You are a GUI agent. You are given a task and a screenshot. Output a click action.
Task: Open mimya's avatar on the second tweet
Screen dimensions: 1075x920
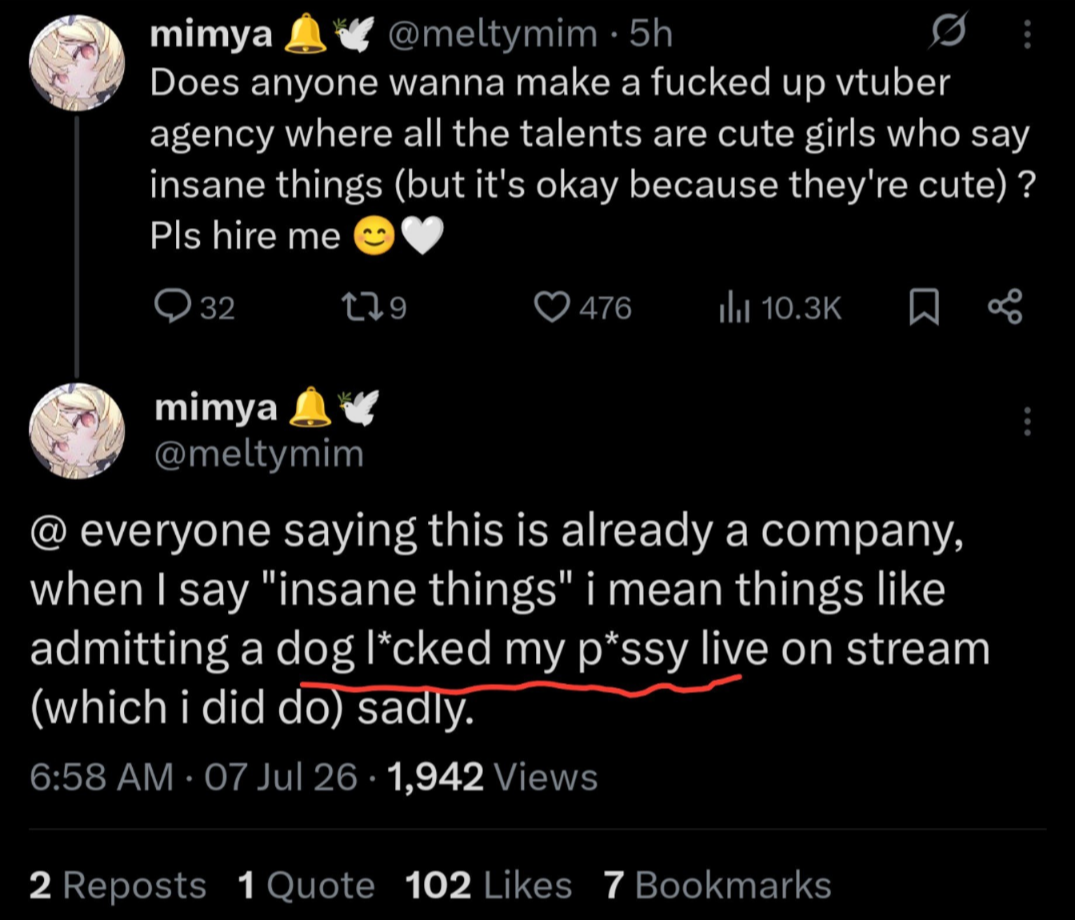(x=77, y=431)
